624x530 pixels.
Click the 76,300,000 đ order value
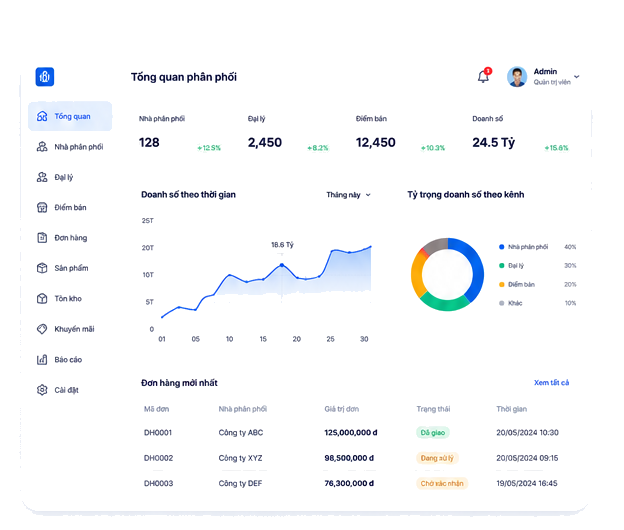click(x=349, y=483)
